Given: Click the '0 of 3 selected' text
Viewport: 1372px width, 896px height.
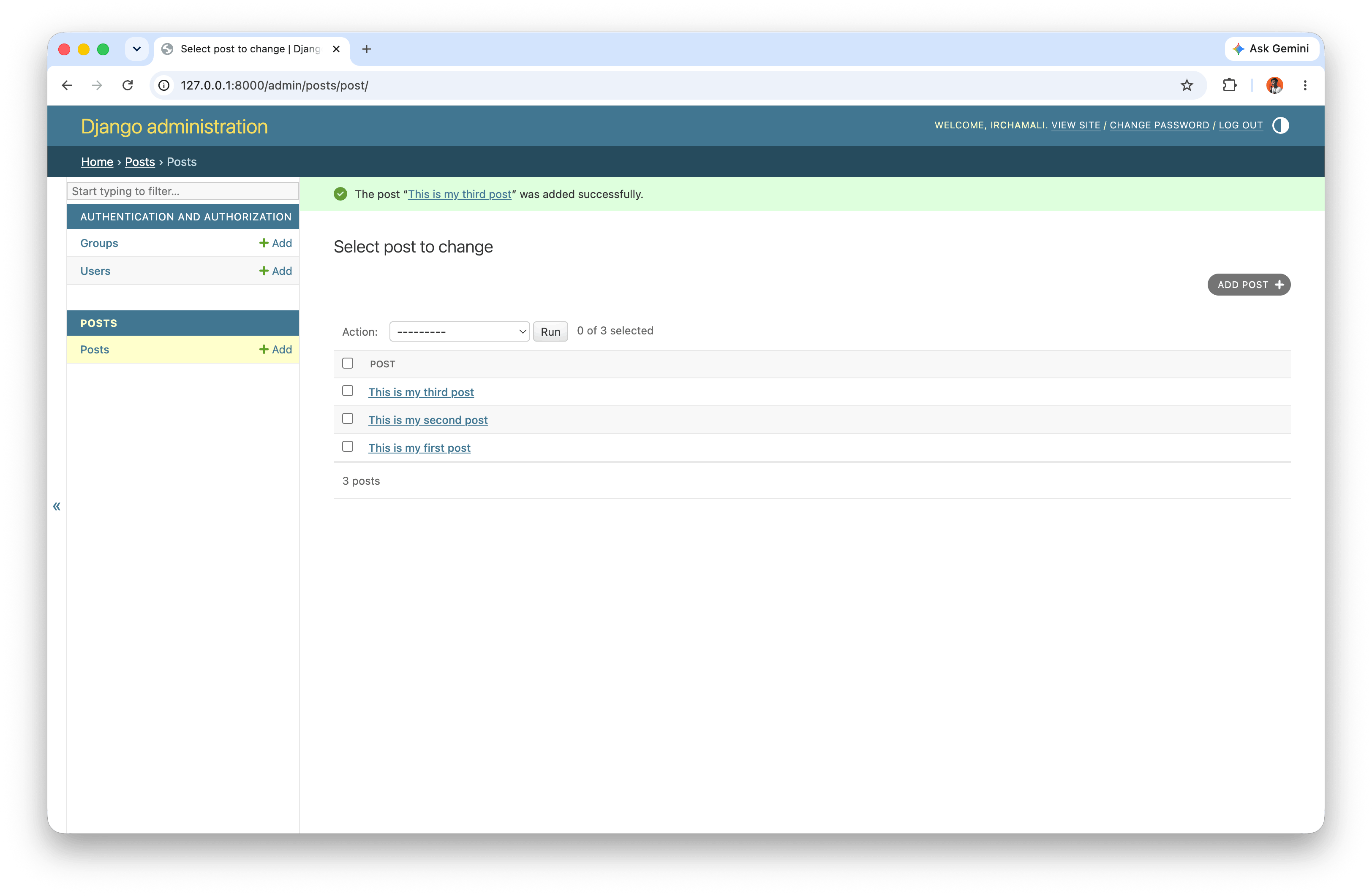Looking at the screenshot, I should pos(615,331).
